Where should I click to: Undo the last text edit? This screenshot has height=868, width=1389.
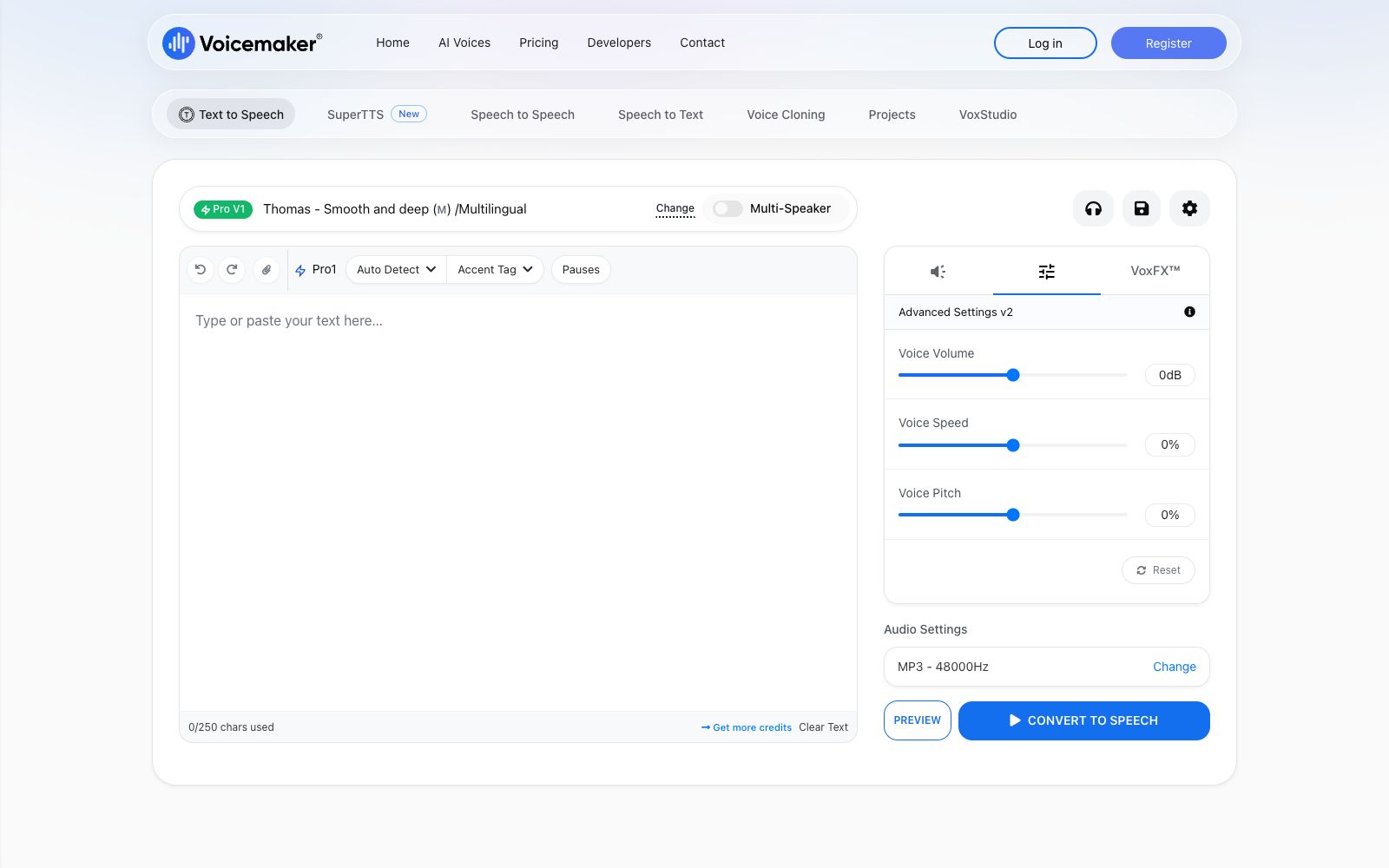point(201,270)
